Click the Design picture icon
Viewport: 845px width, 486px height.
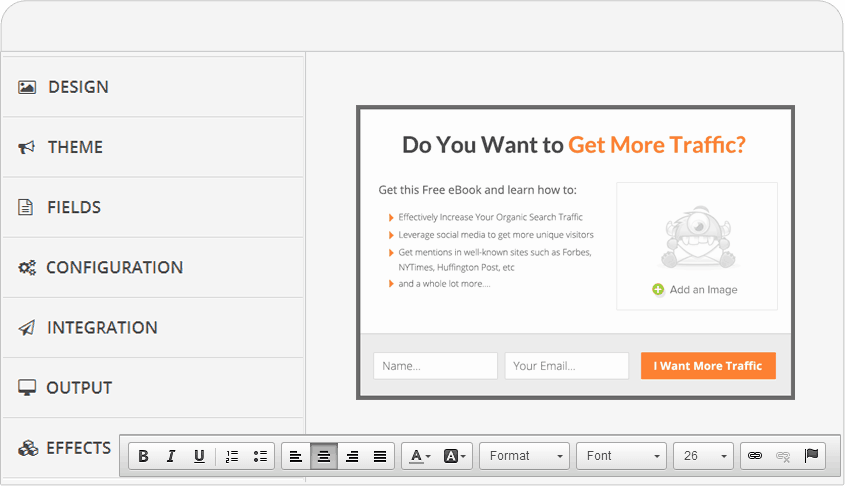click(27, 87)
